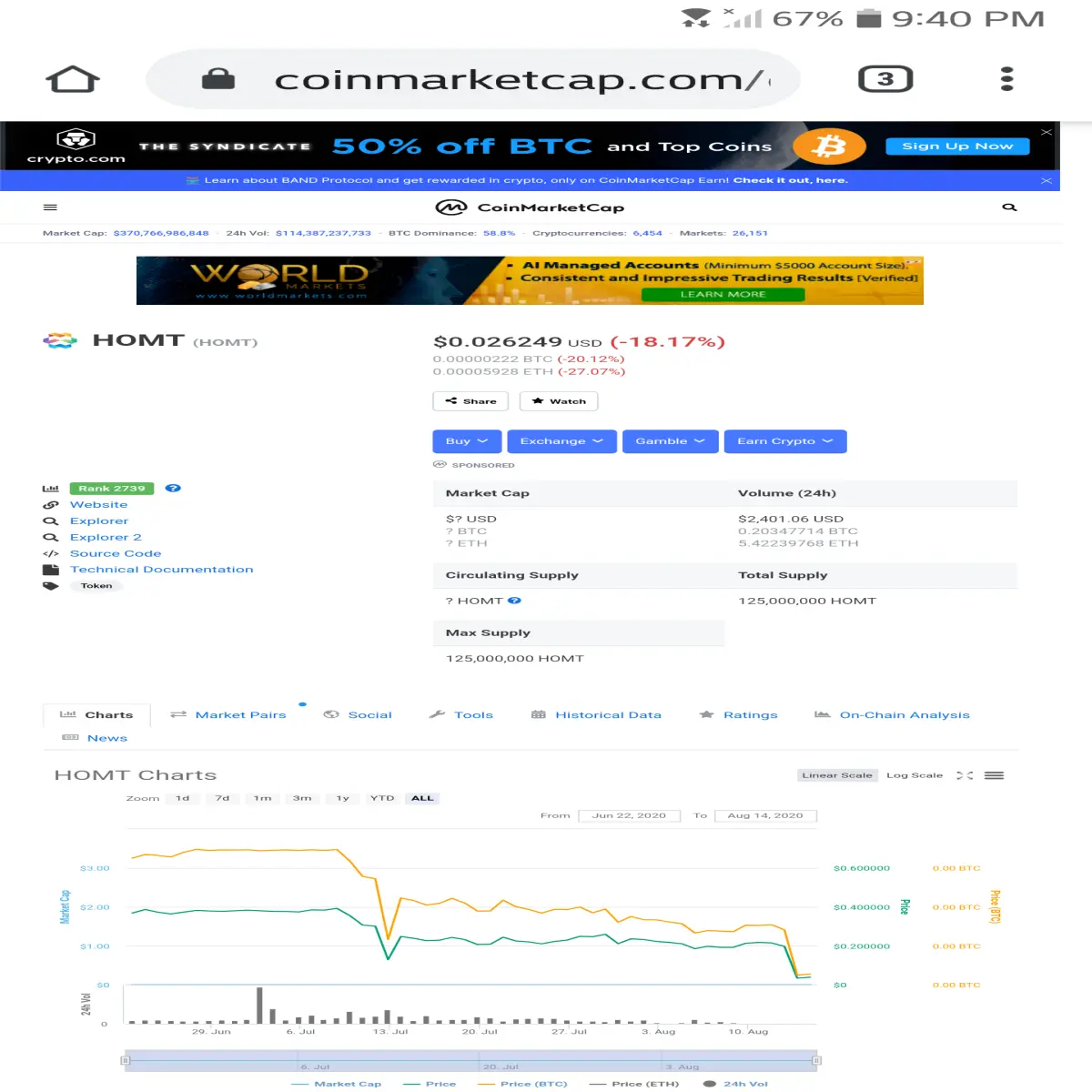This screenshot has height=1092, width=1092.
Task: Click the Markets count 26,151
Action: pos(750,233)
